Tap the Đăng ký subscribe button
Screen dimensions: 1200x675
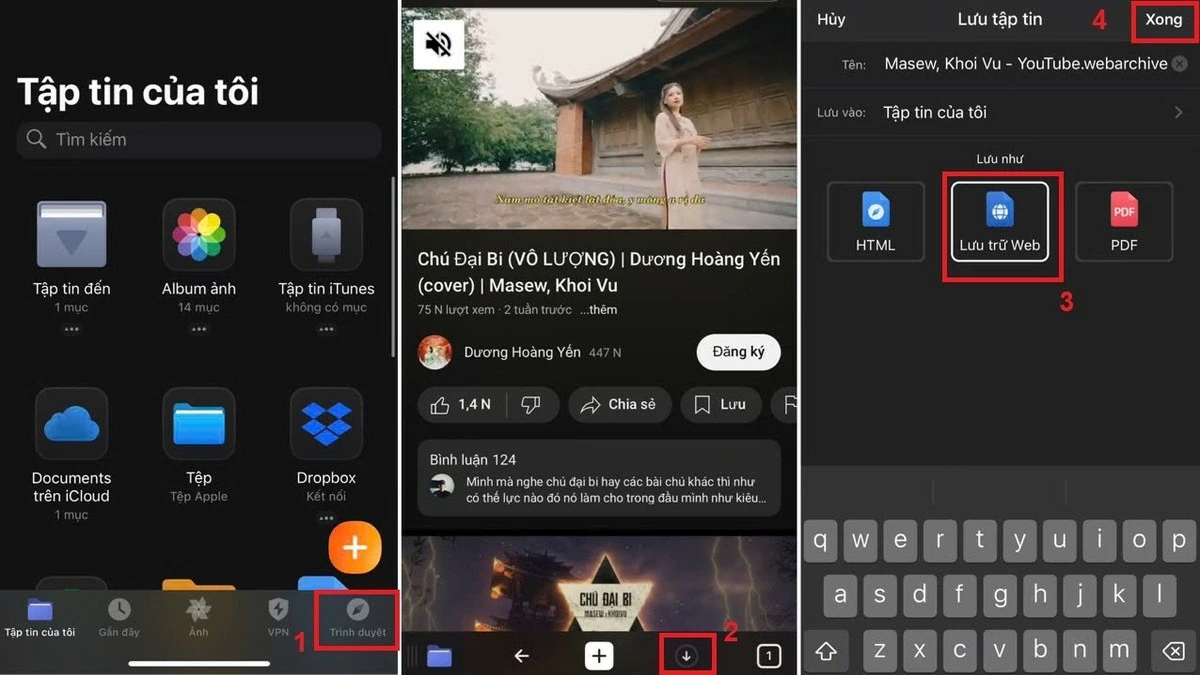click(738, 352)
